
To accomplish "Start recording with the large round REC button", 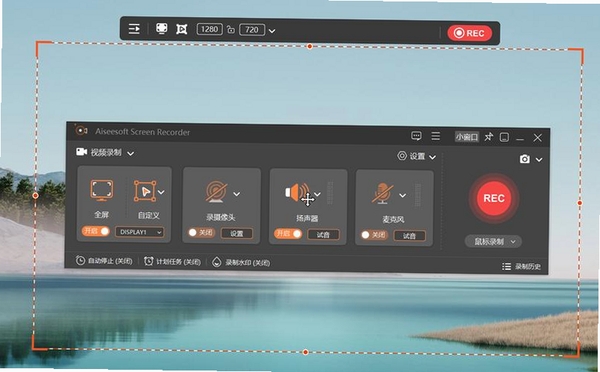I will (494, 198).
